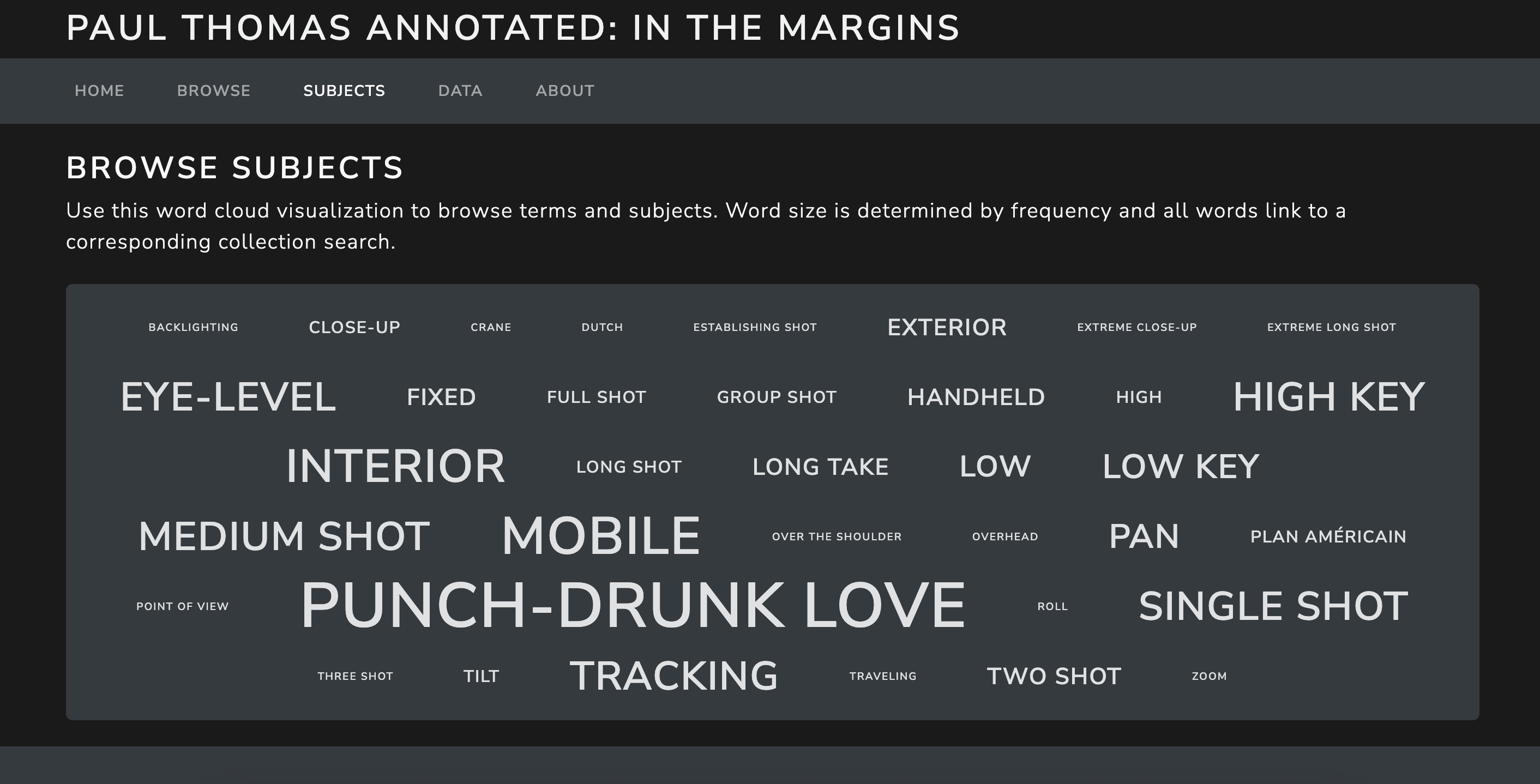The width and height of the screenshot is (1540, 784).
Task: Open the Extreme Long Shot link
Action: click(1331, 328)
